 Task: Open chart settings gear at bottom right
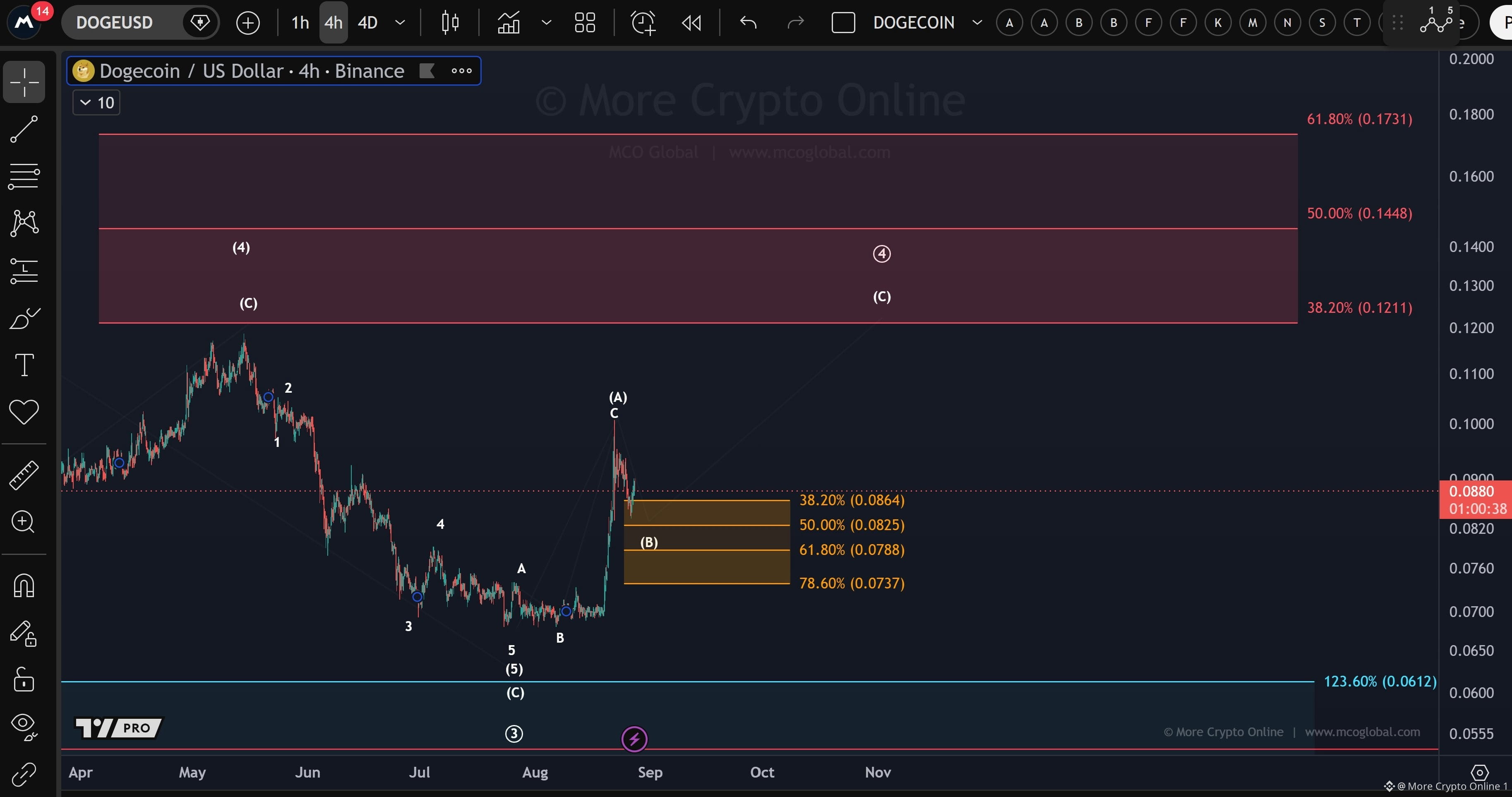(1480, 772)
